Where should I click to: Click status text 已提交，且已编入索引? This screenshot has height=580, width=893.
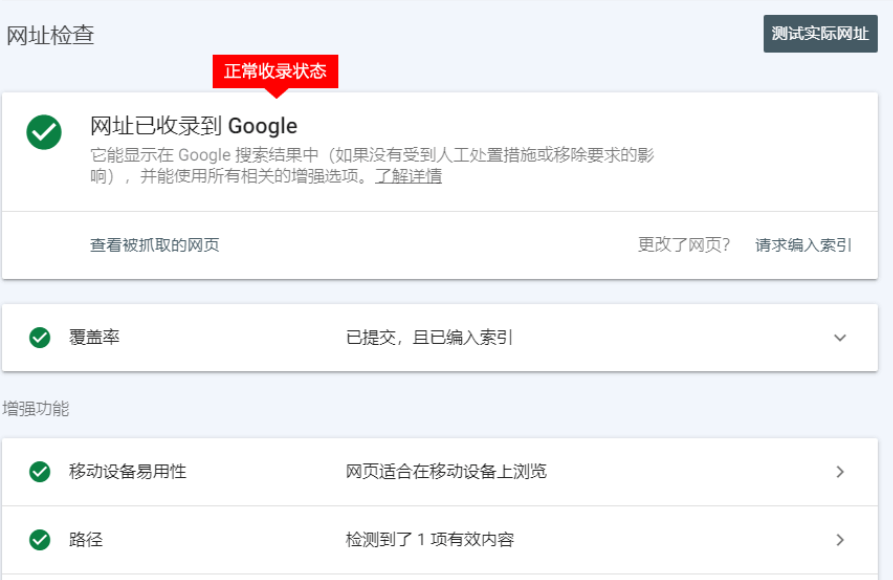click(x=429, y=338)
